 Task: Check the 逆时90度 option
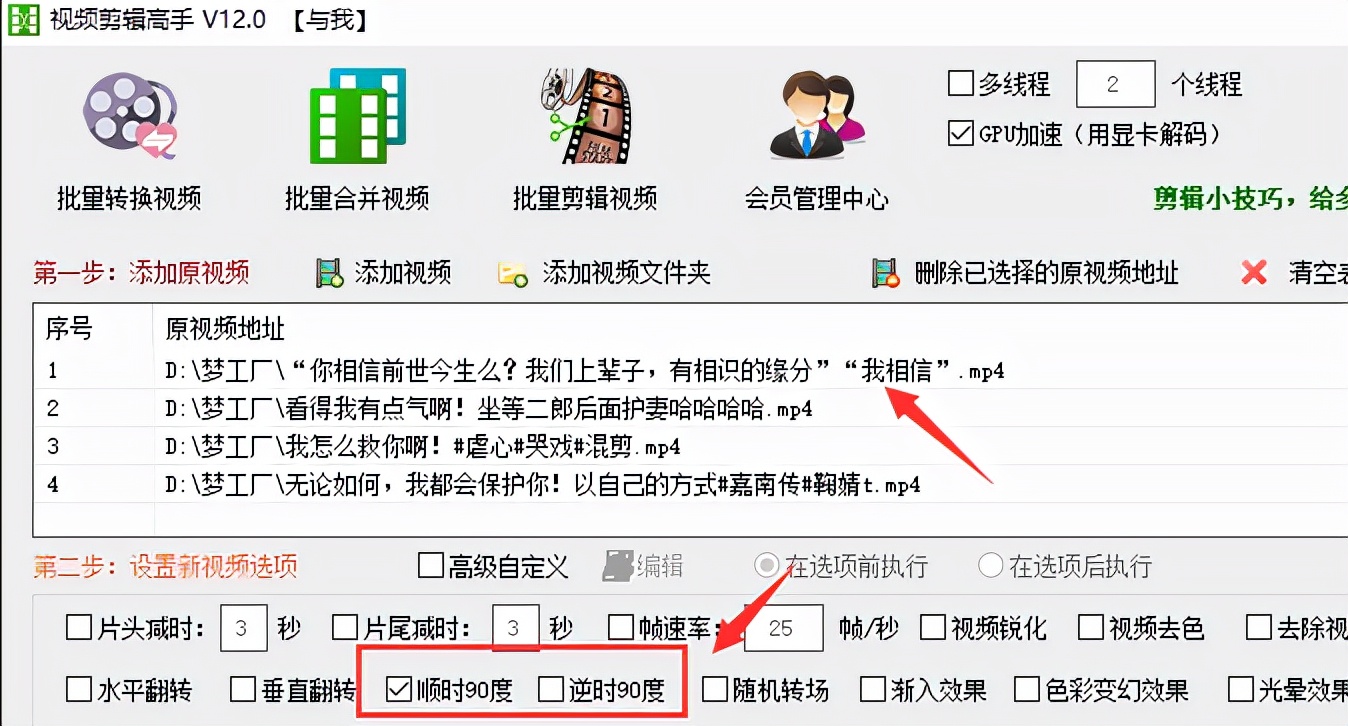551,689
